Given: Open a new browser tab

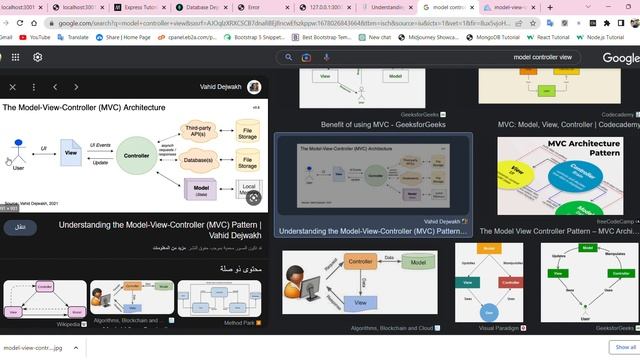Looking at the screenshot, I should click(550, 7).
